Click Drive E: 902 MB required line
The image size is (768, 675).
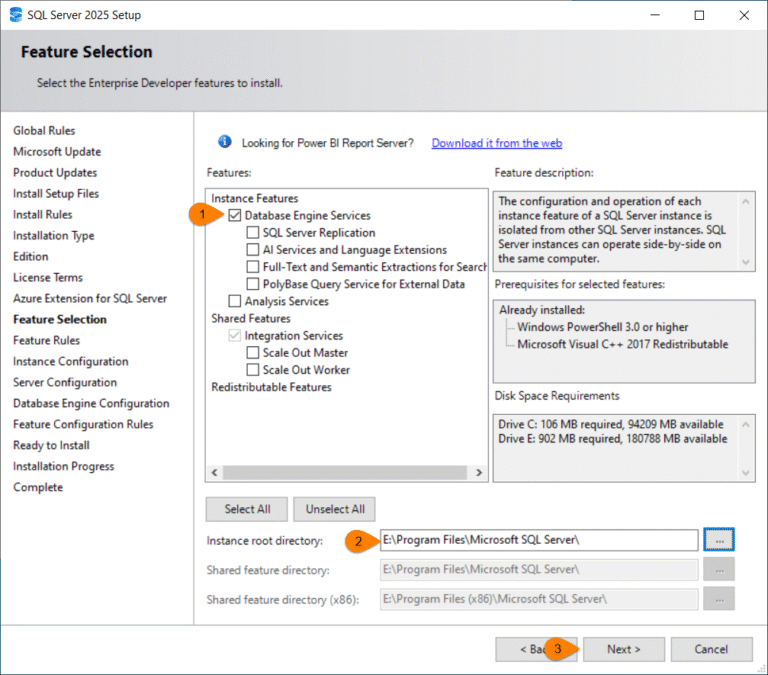pyautogui.click(x=613, y=439)
